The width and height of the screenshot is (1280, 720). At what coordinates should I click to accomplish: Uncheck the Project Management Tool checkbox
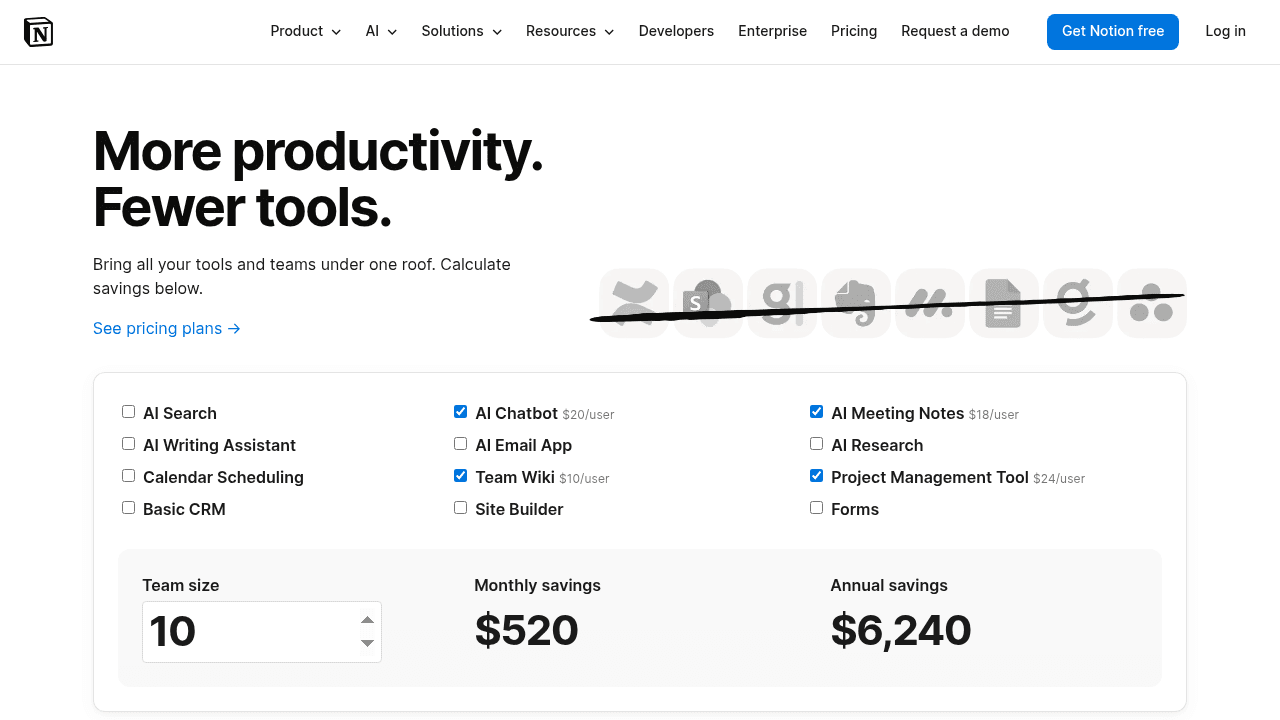pyautogui.click(x=816, y=476)
